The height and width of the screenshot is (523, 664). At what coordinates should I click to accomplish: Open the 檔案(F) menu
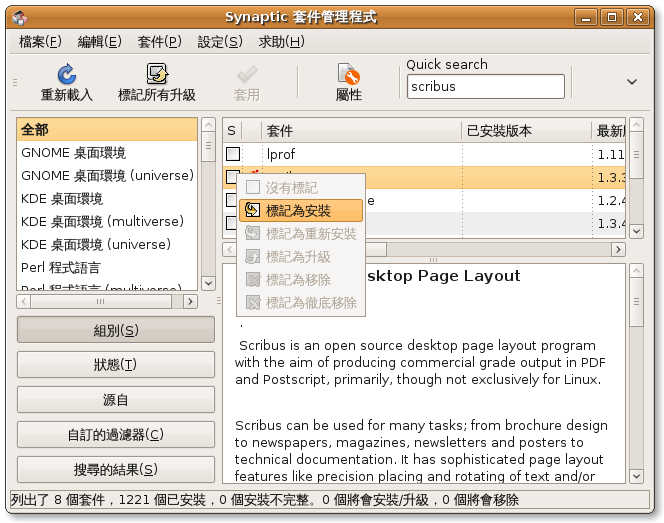tap(40, 42)
